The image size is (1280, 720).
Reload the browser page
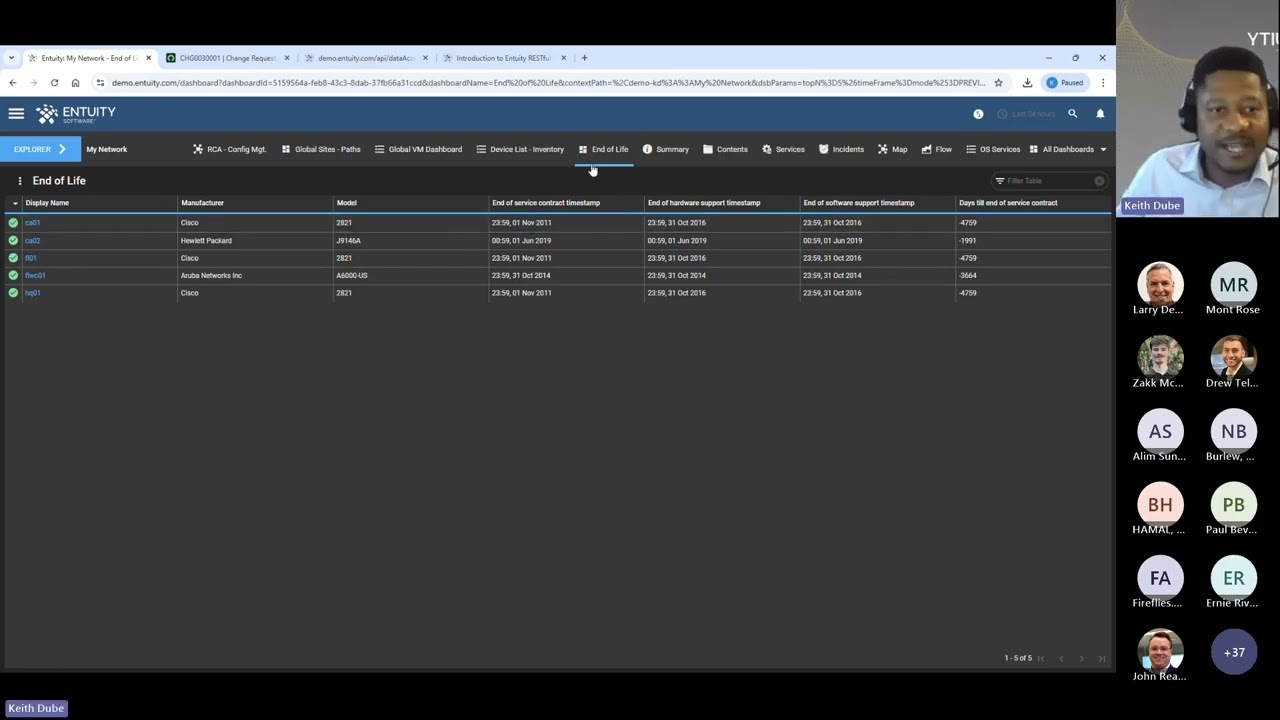pos(54,83)
